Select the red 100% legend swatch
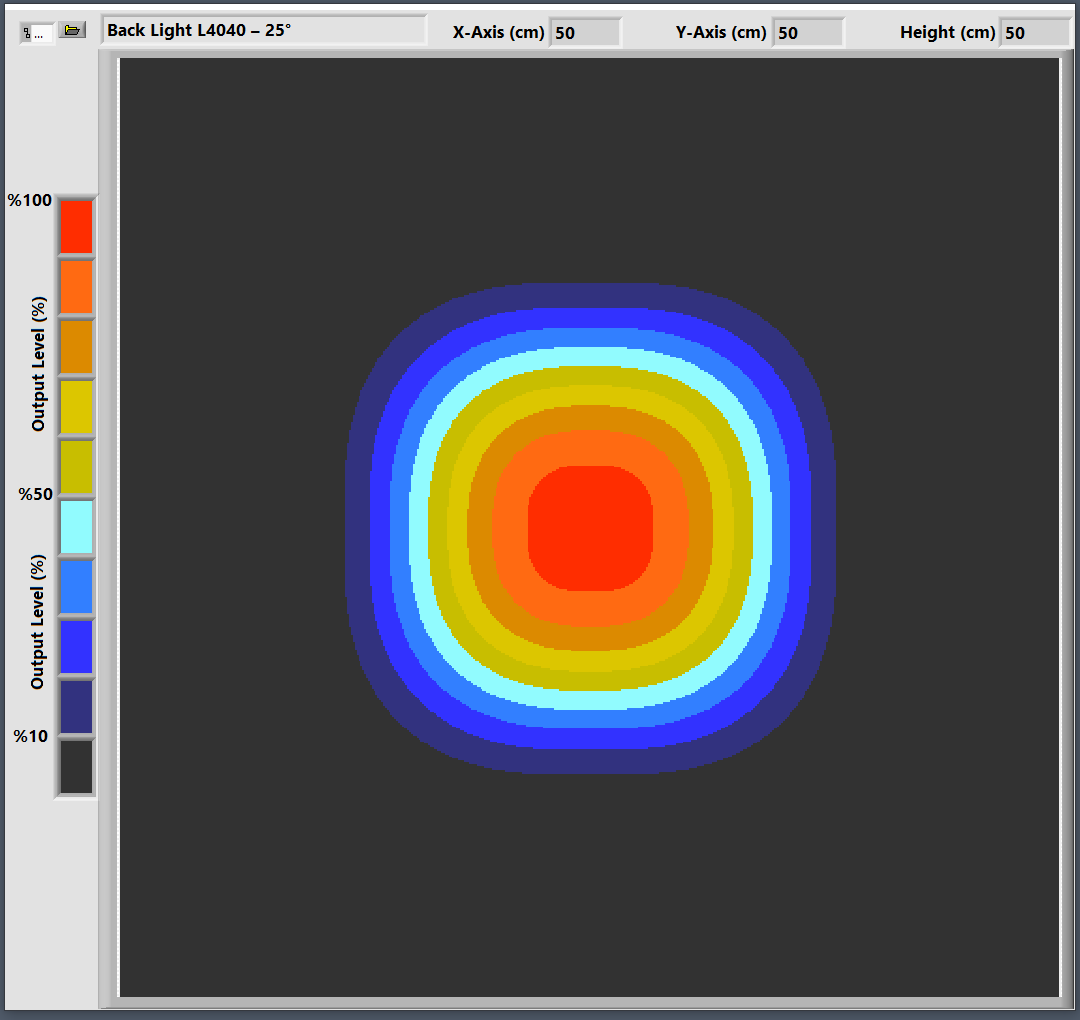 [x=76, y=227]
